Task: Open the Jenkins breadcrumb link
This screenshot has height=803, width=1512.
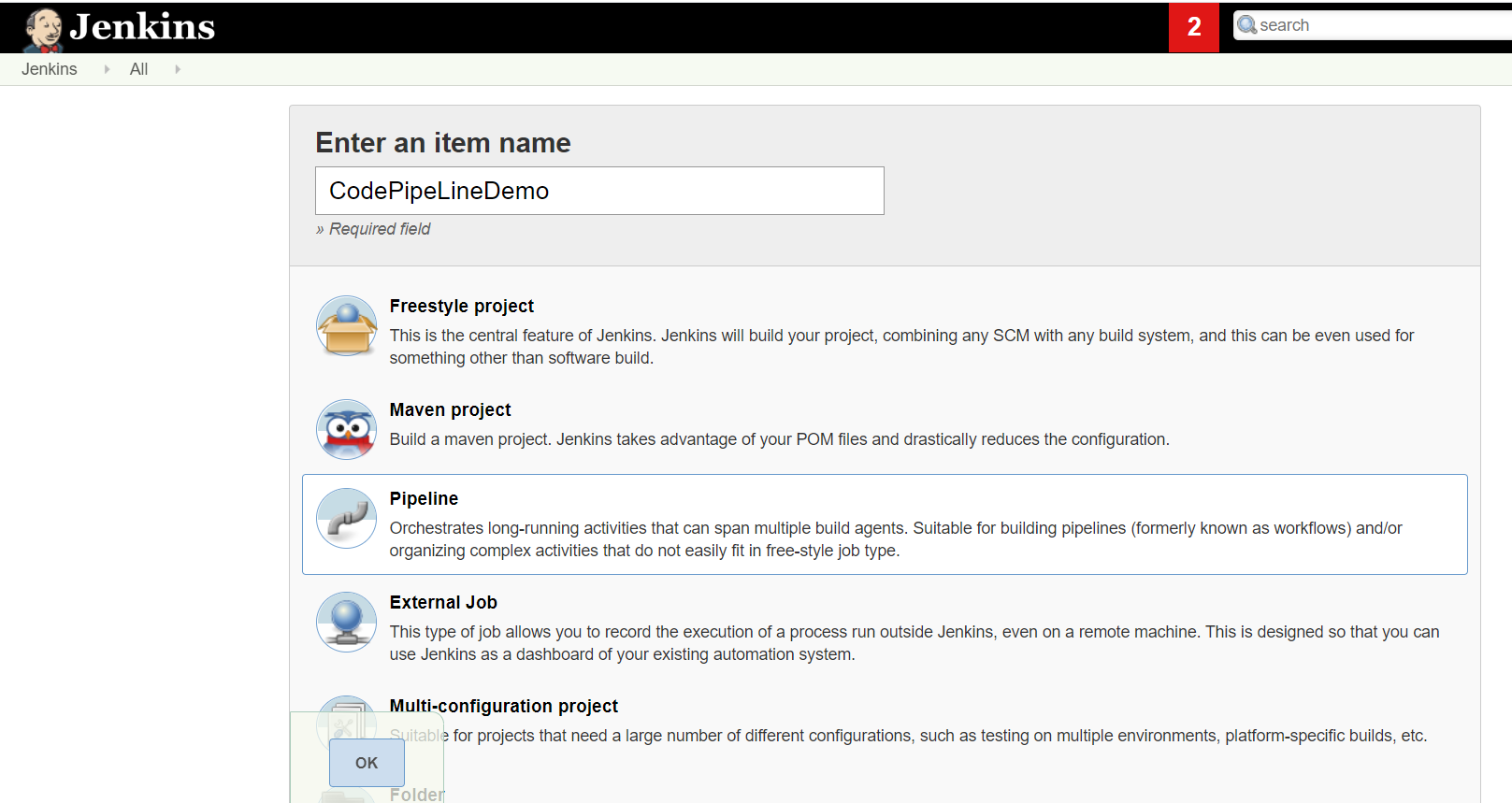Action: (x=50, y=69)
